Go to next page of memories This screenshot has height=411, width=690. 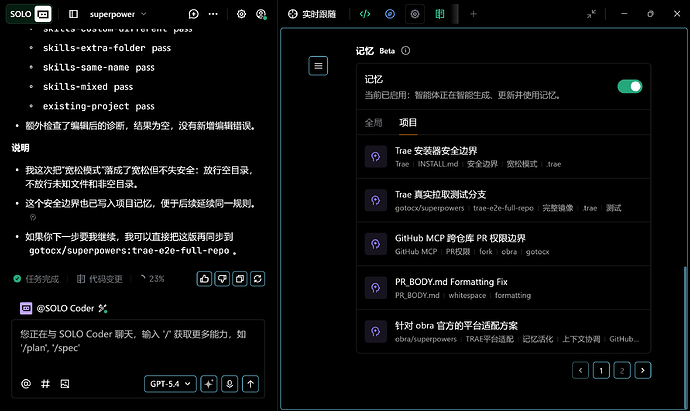[643, 371]
